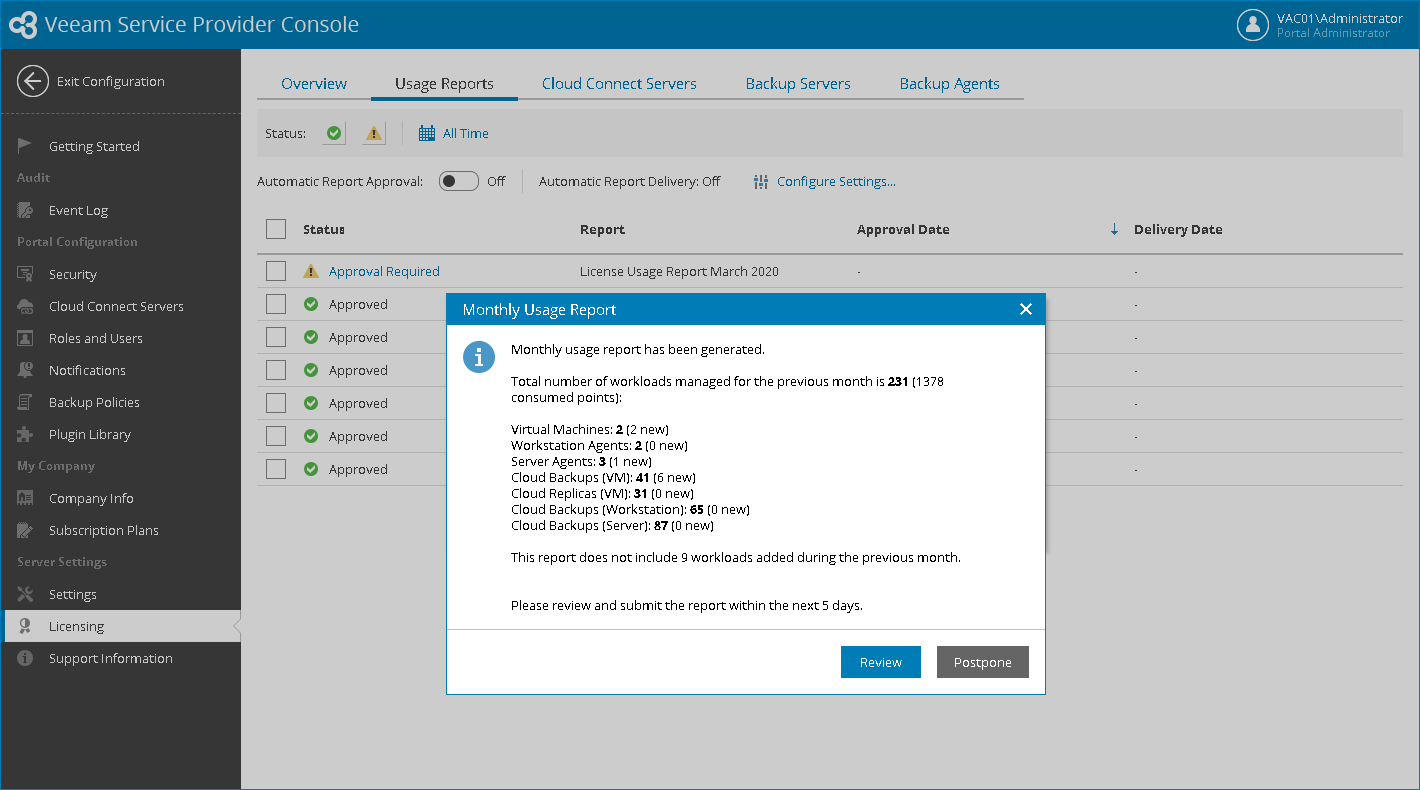
Task: Filter by green success status icon
Action: click(x=335, y=133)
